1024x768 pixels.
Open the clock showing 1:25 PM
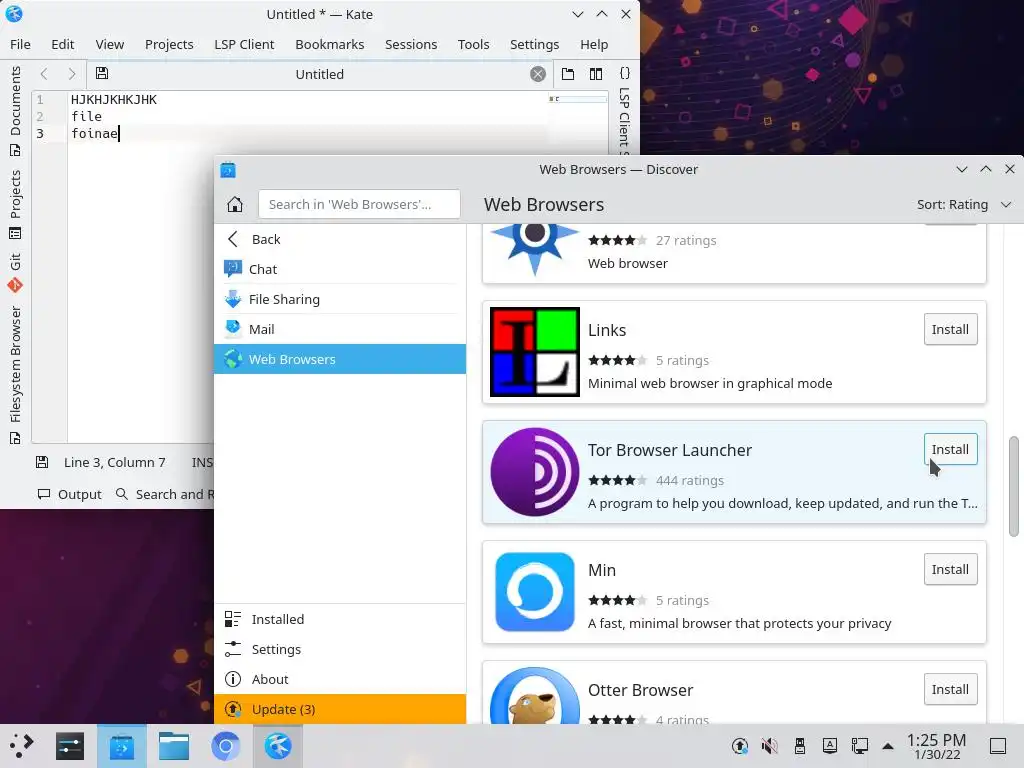tap(936, 746)
